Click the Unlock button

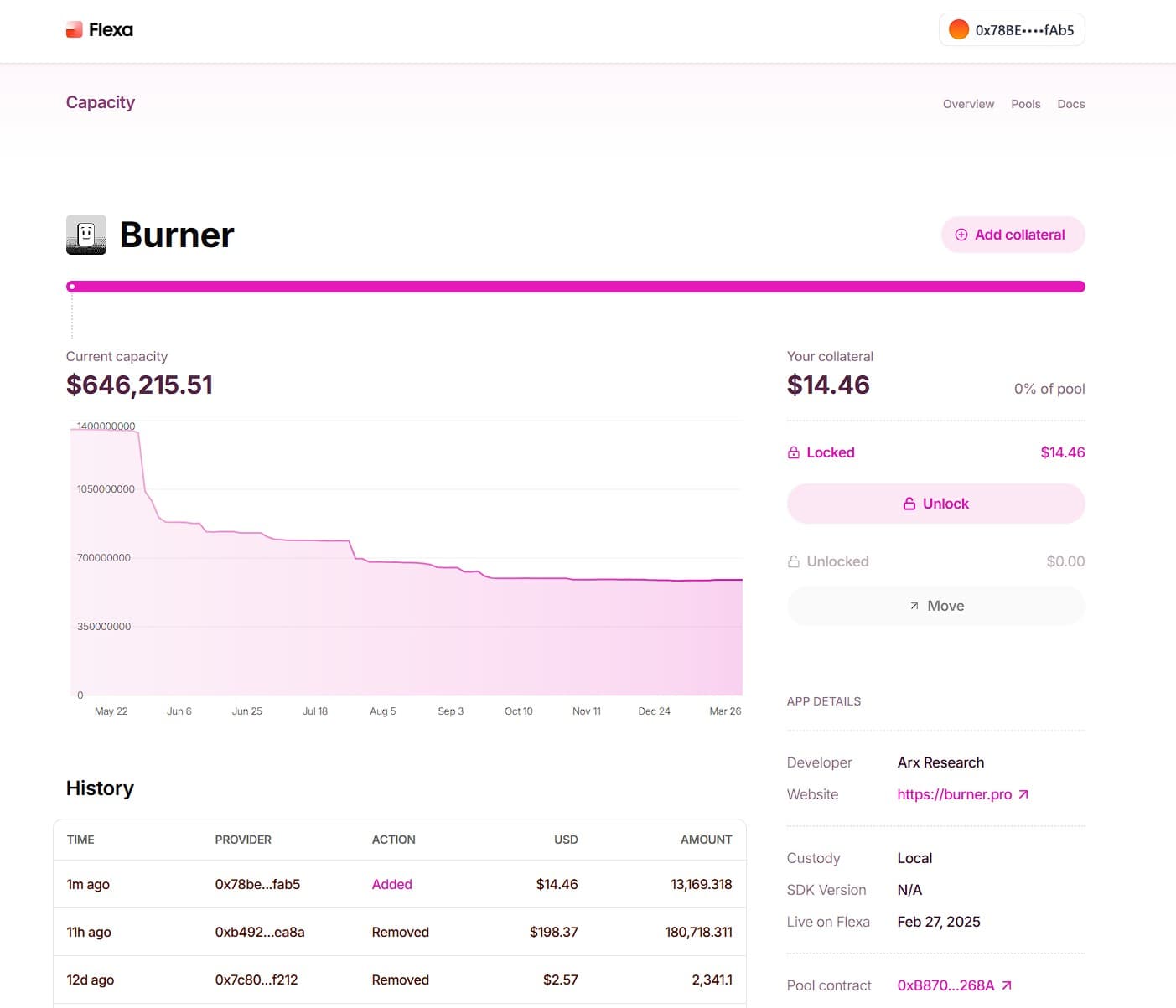point(935,504)
